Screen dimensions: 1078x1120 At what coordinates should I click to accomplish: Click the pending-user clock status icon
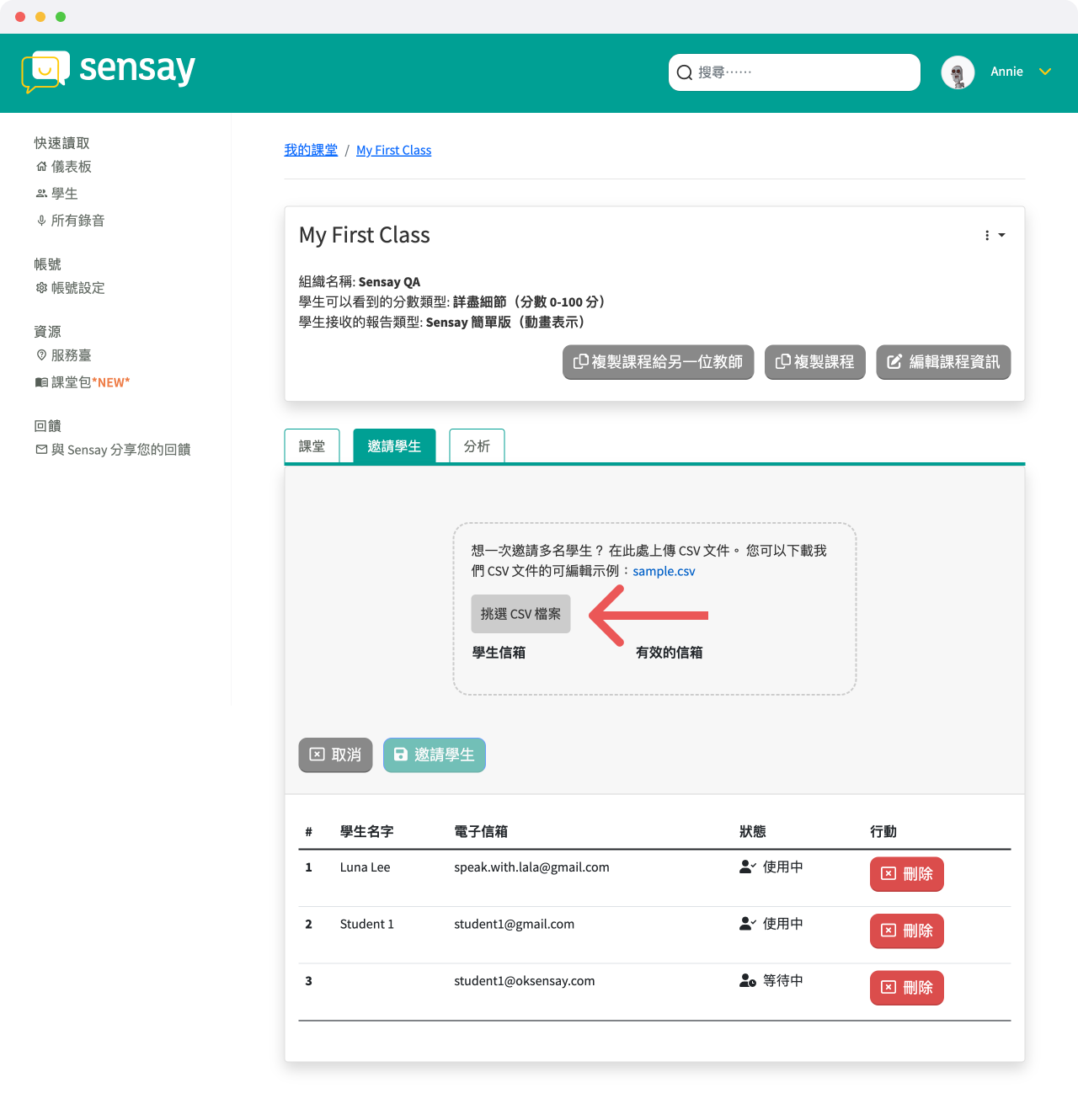coord(748,981)
